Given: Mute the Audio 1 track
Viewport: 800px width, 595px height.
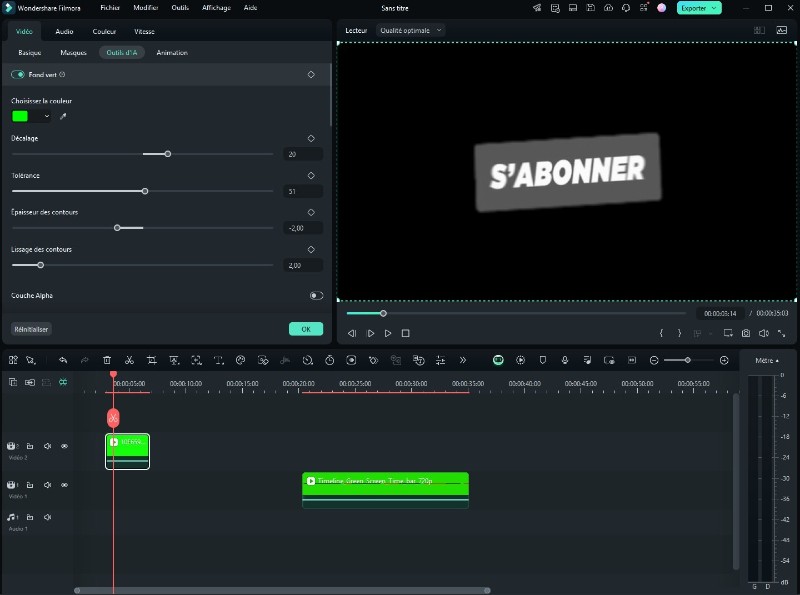Looking at the screenshot, I should [x=47, y=517].
